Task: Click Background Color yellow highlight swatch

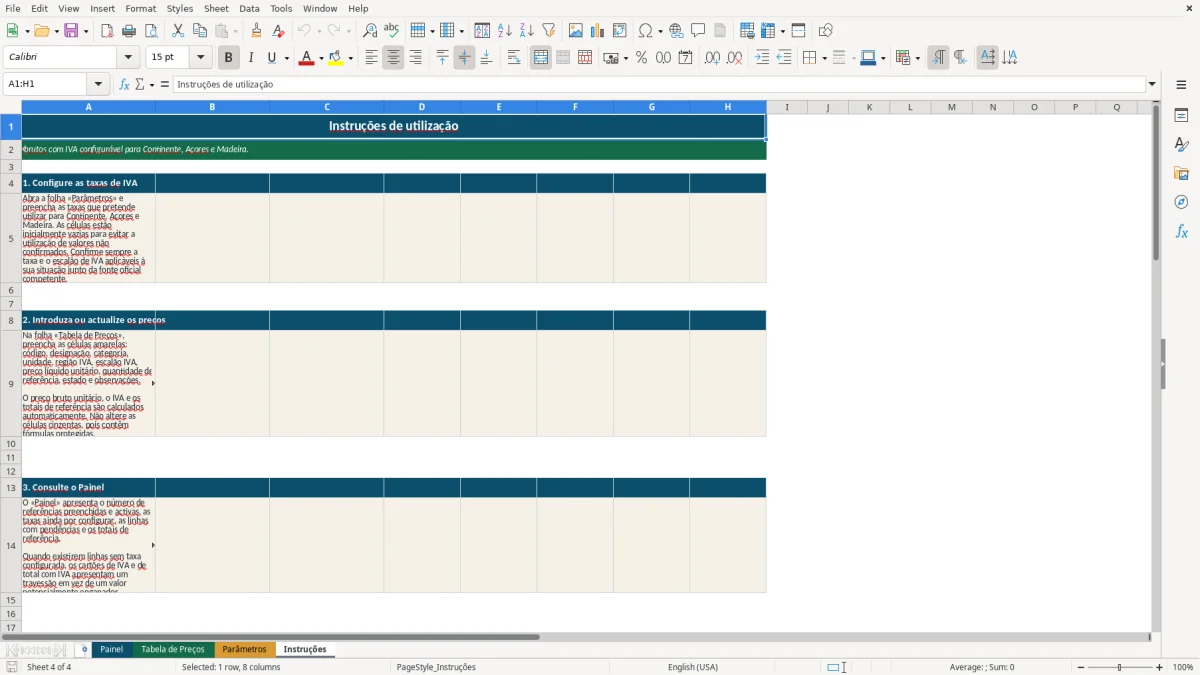Action: click(x=336, y=58)
